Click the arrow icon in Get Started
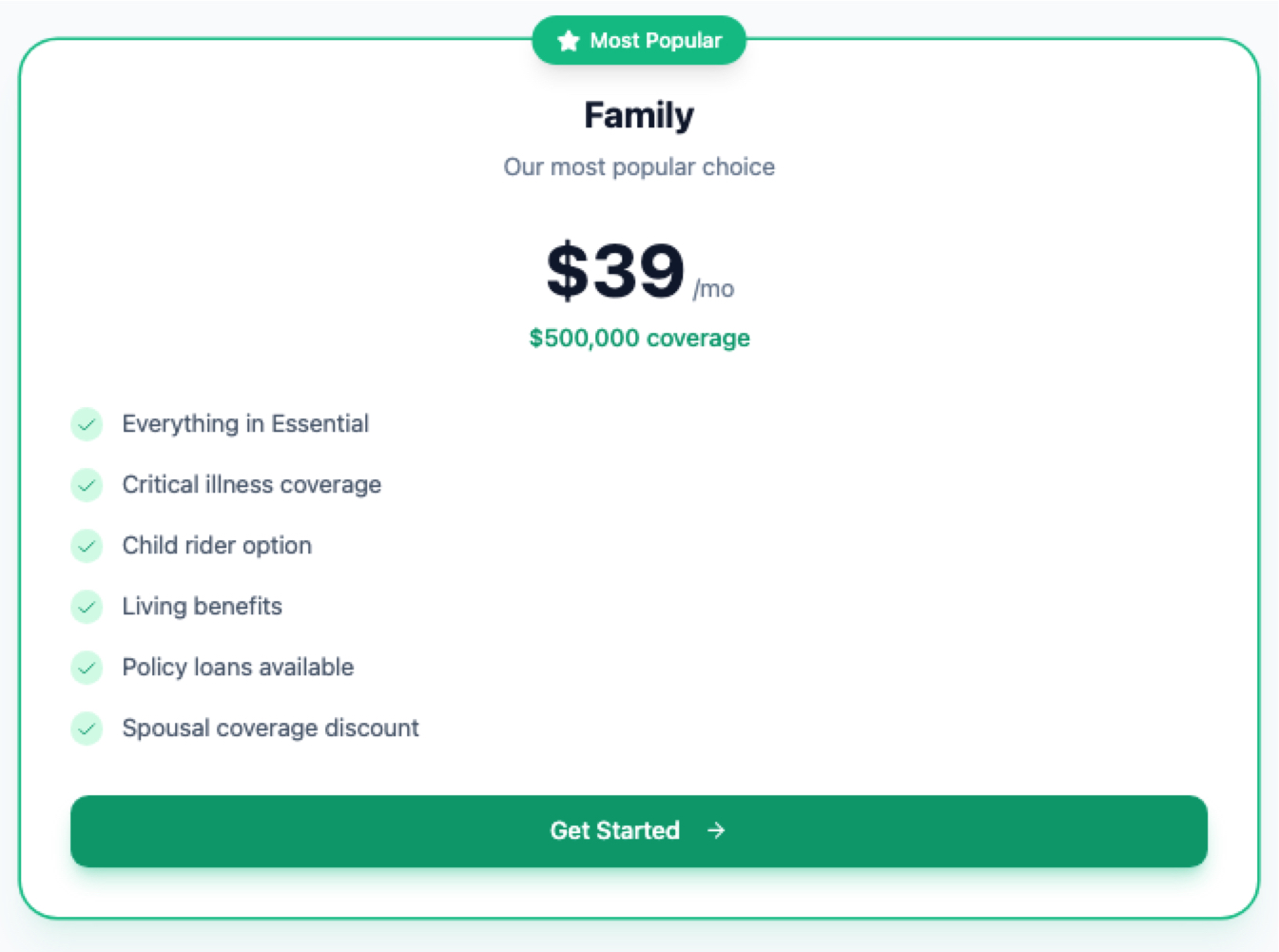This screenshot has height=952, width=1279. pyautogui.click(x=716, y=831)
